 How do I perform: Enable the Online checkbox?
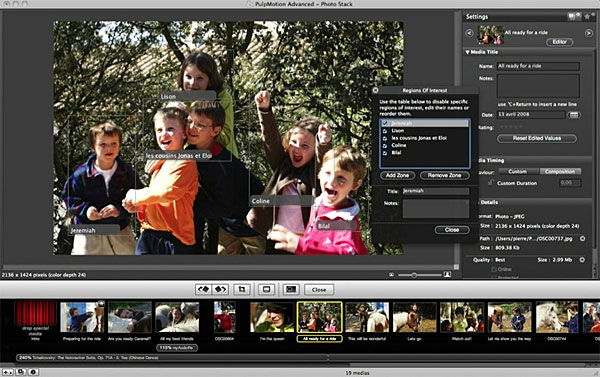[494, 269]
